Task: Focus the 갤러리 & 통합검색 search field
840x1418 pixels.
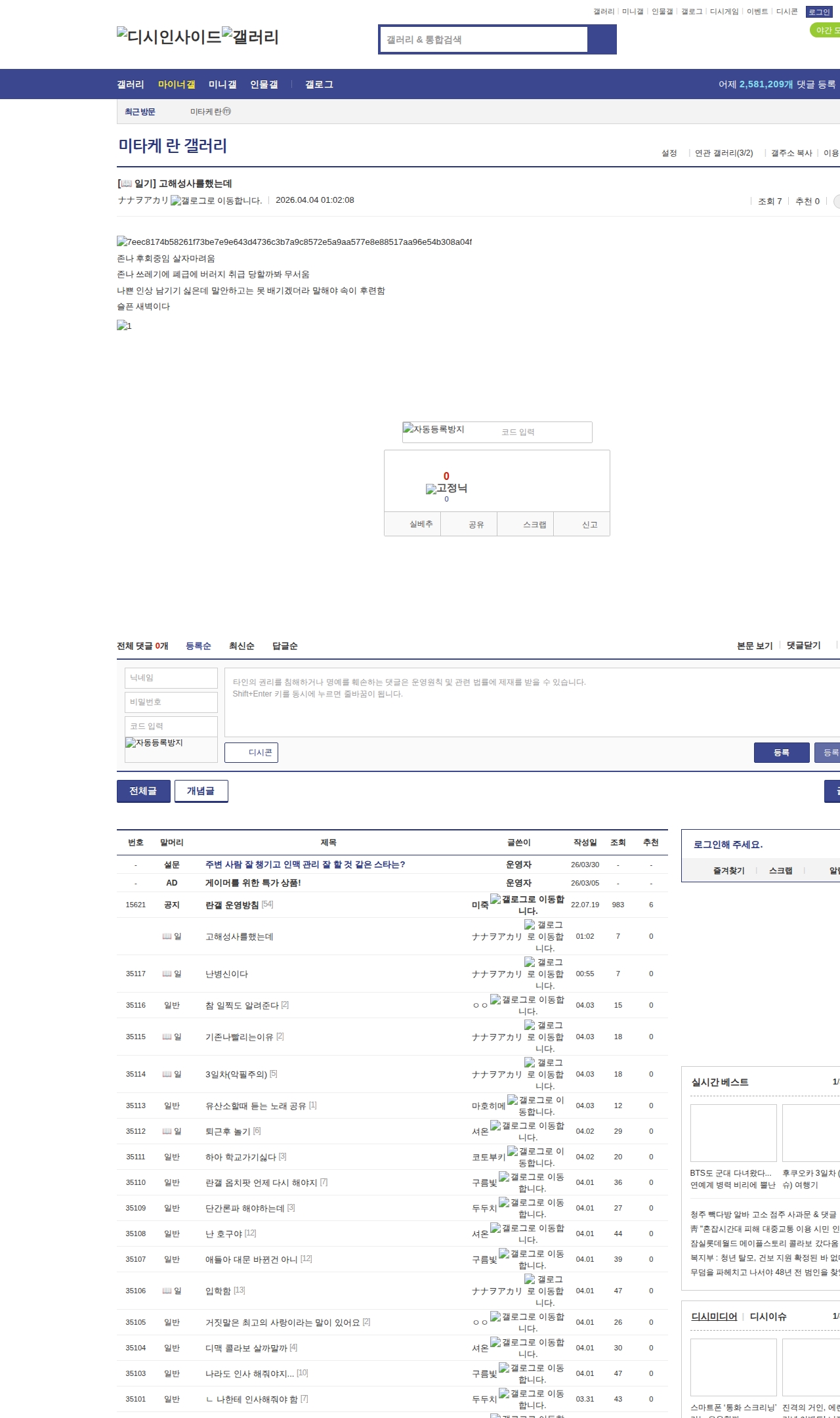Action: coord(484,39)
